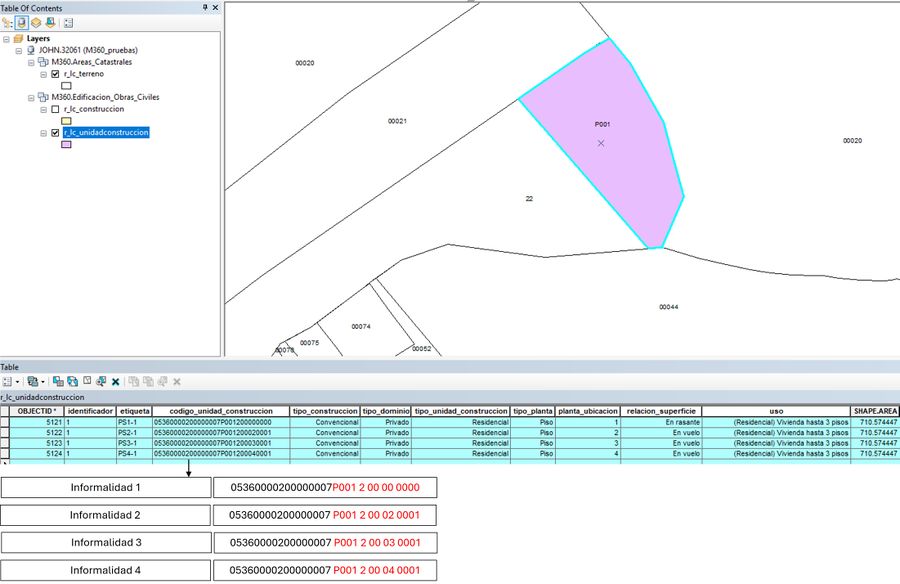The width and height of the screenshot is (900, 584).
Task: Open the Table Options dropdown arrow
Action: coord(17,382)
